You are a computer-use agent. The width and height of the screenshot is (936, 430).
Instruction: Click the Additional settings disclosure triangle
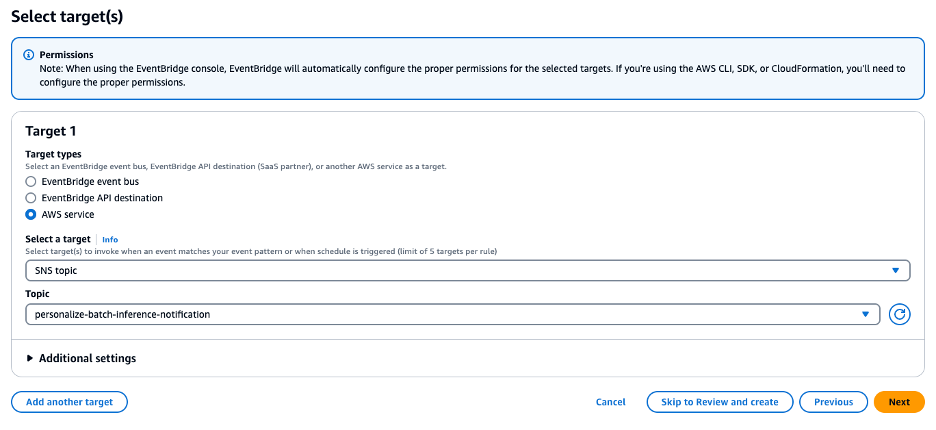click(x=30, y=358)
